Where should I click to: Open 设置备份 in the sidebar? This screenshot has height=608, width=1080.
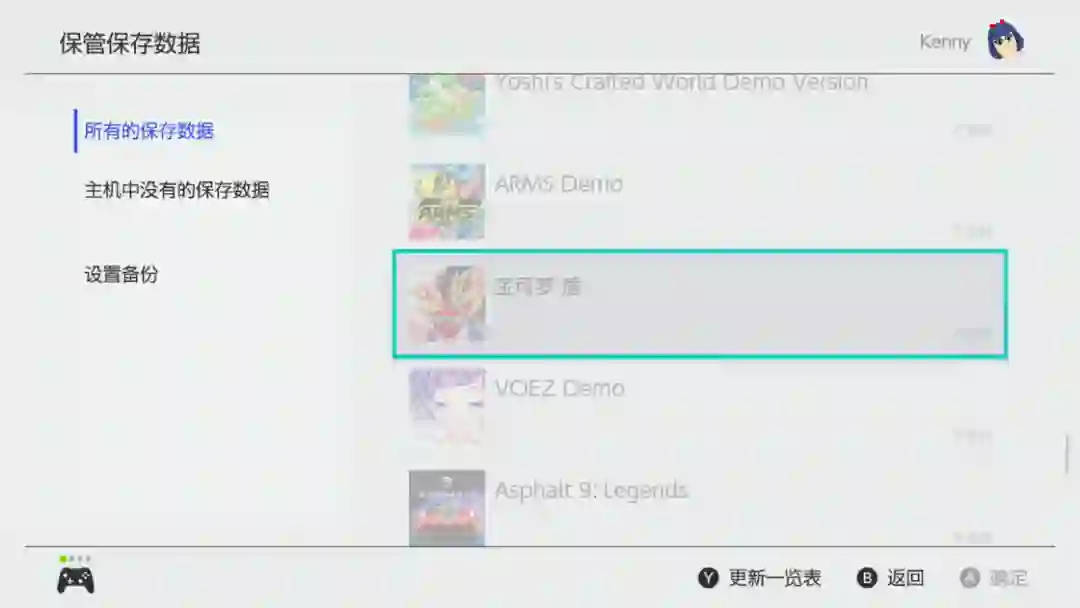(121, 274)
